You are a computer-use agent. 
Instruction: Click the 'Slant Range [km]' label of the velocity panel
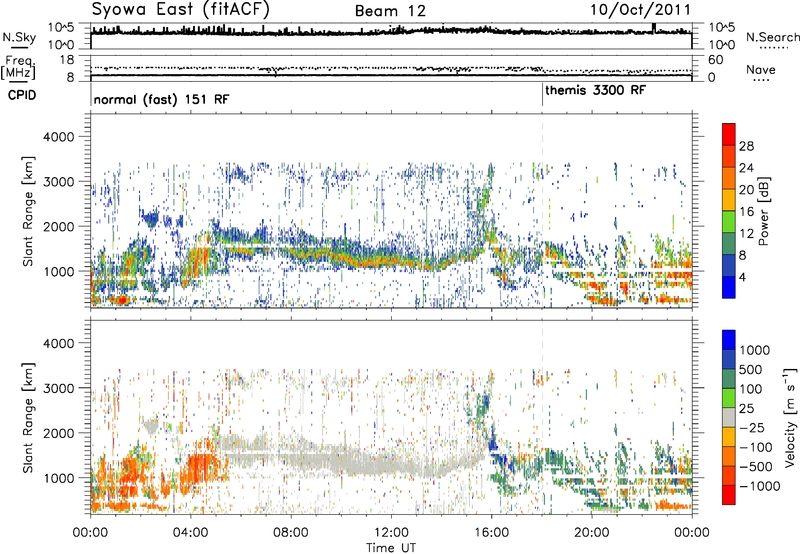click(x=28, y=417)
